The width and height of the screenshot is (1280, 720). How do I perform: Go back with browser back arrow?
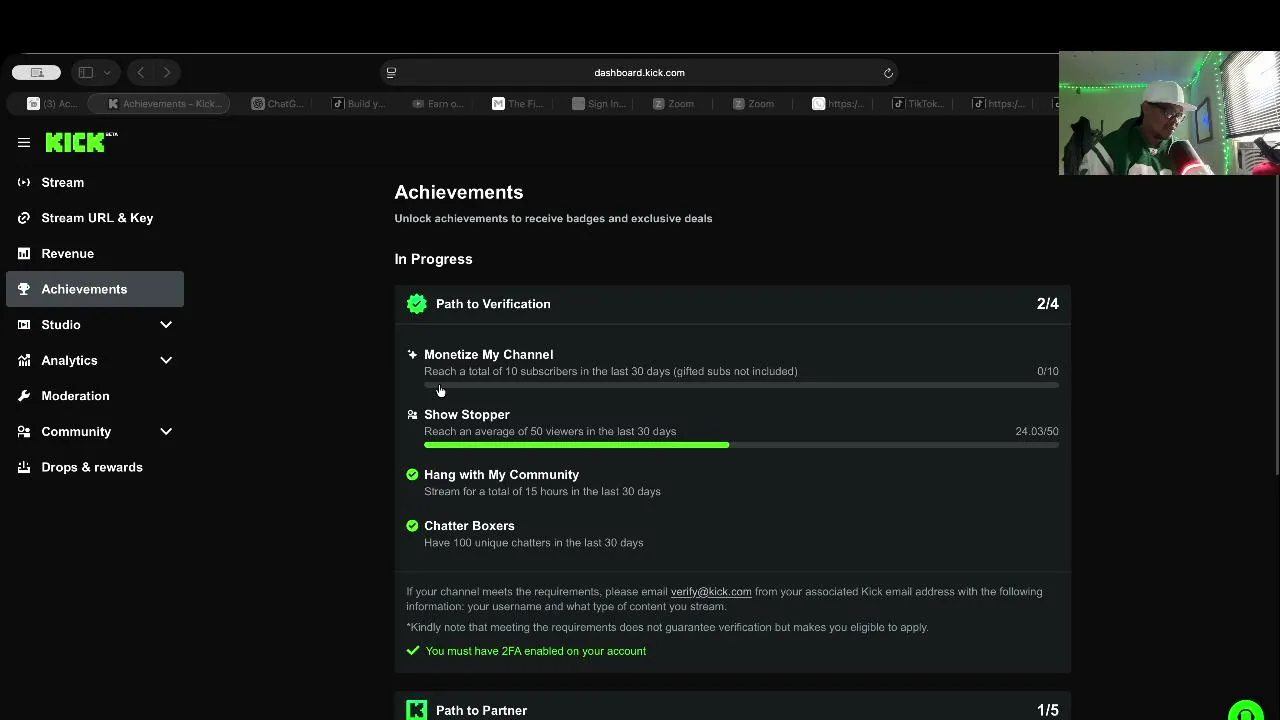point(141,72)
